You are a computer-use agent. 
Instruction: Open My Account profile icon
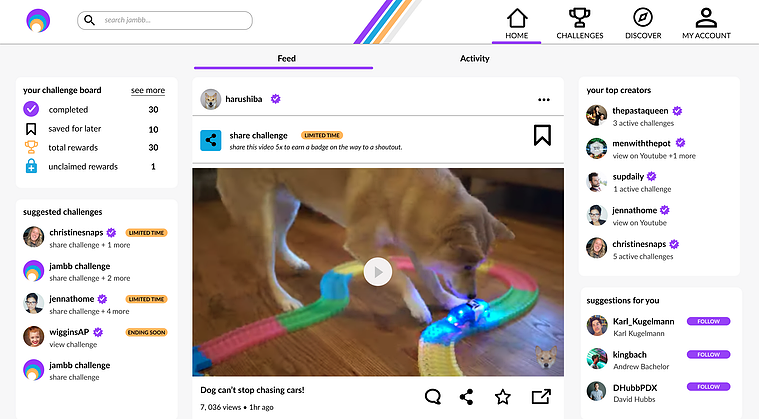coord(706,18)
